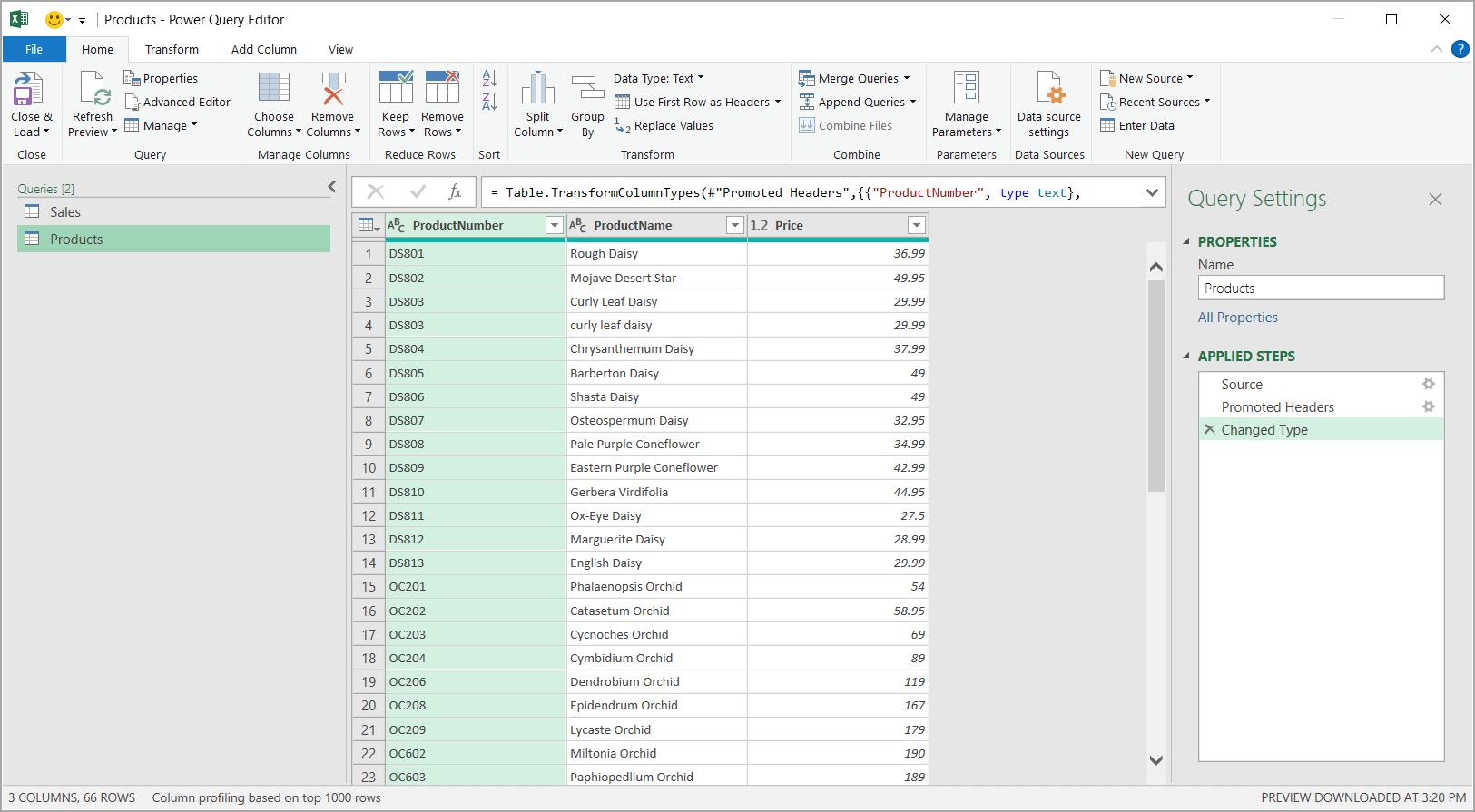Open the Advanced Editor
The width and height of the screenshot is (1475, 812).
[177, 102]
